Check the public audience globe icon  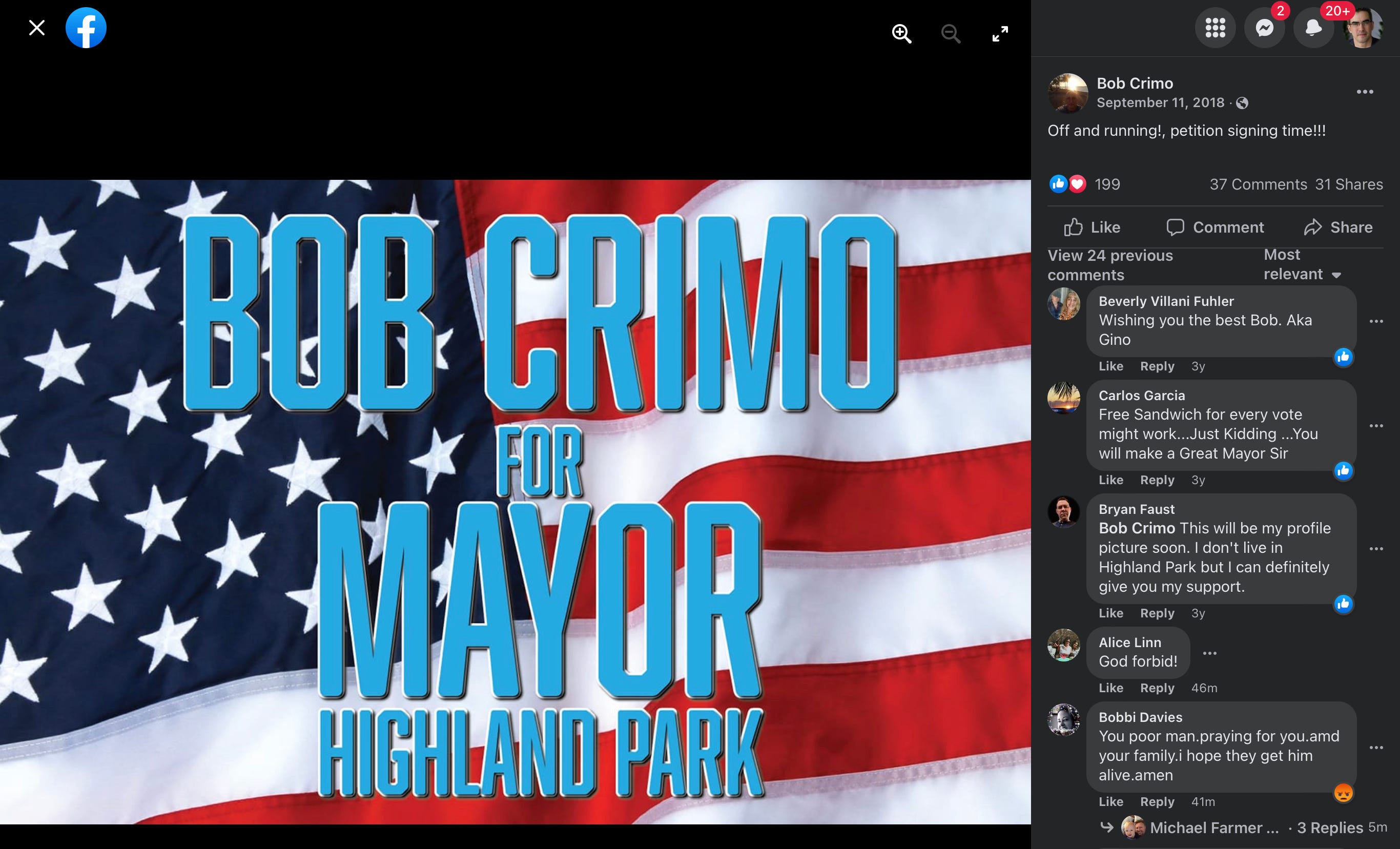point(1242,103)
